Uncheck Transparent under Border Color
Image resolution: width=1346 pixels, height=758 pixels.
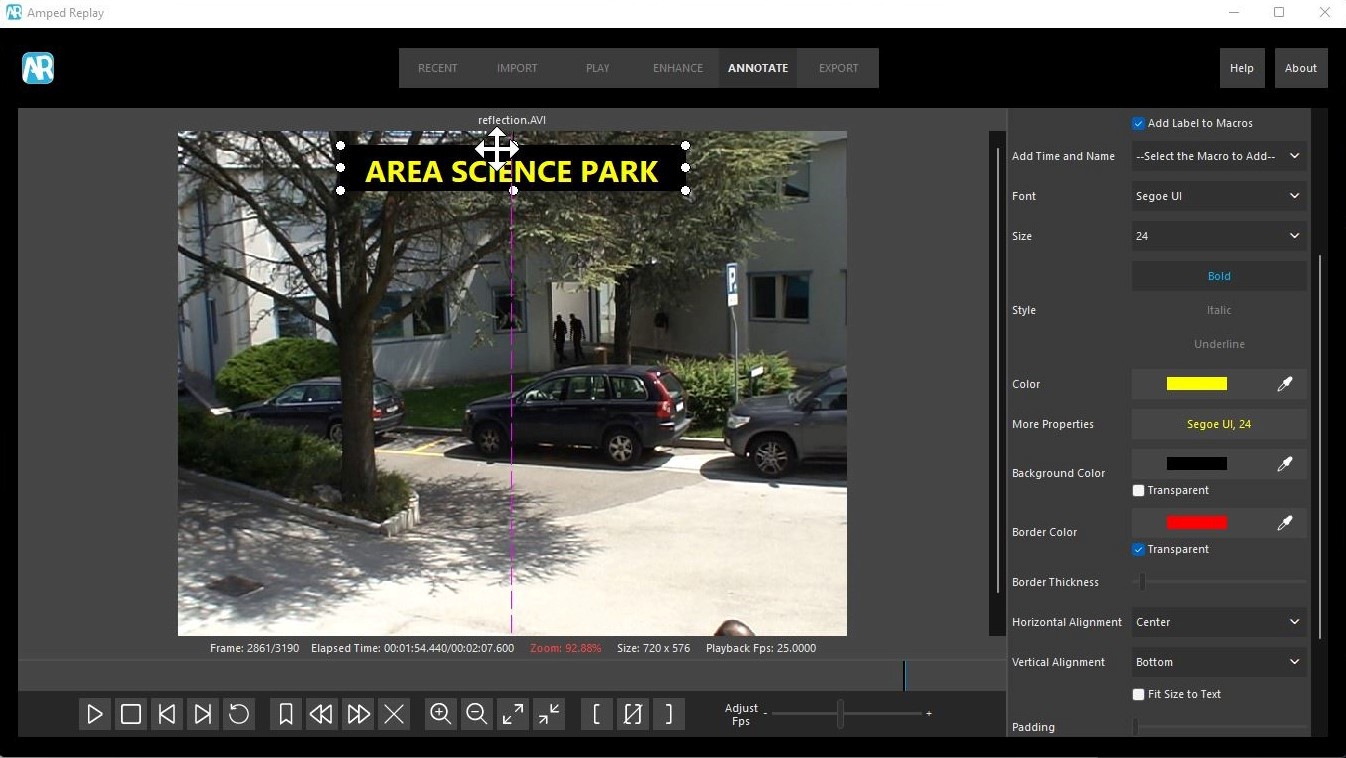pyautogui.click(x=1138, y=549)
